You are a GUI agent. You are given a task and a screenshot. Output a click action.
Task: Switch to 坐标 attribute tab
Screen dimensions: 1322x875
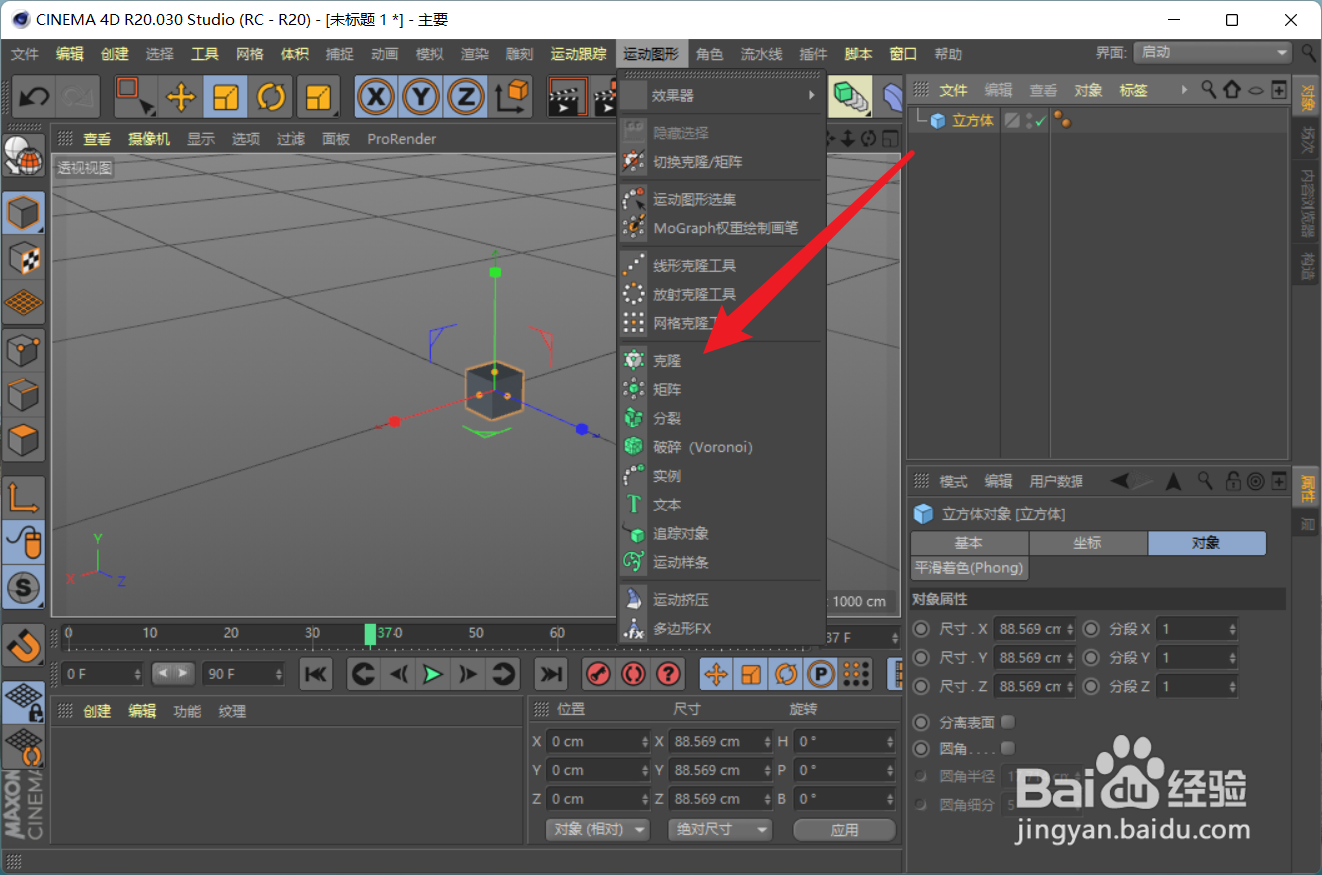pyautogui.click(x=1088, y=543)
